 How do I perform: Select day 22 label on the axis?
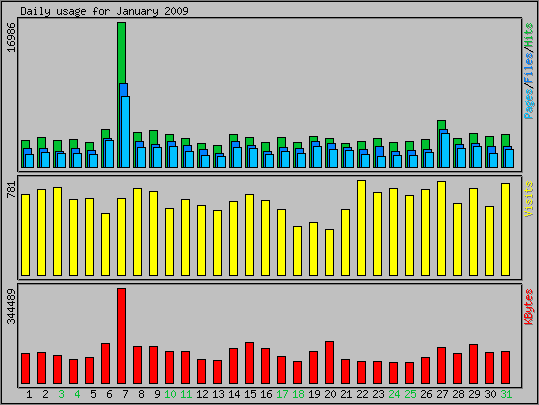362,394
